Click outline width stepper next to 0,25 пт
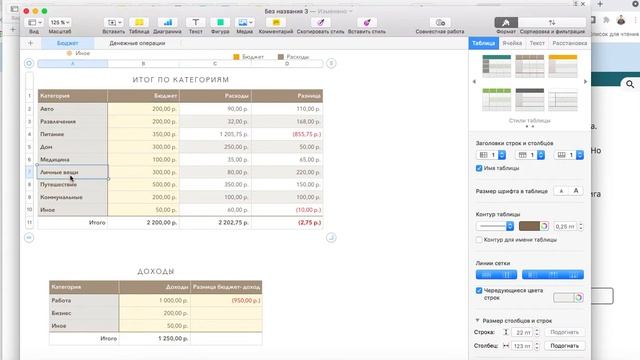The image size is (640, 360). point(581,226)
